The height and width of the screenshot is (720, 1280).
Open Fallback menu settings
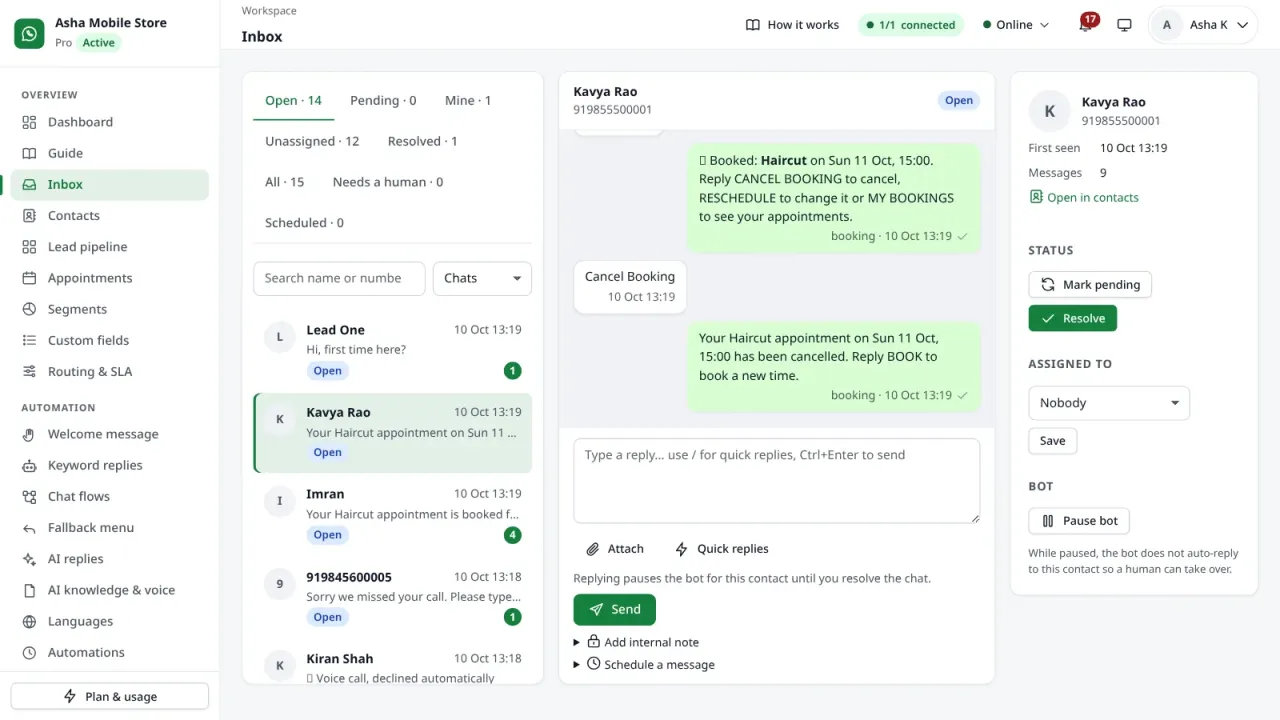110,527
